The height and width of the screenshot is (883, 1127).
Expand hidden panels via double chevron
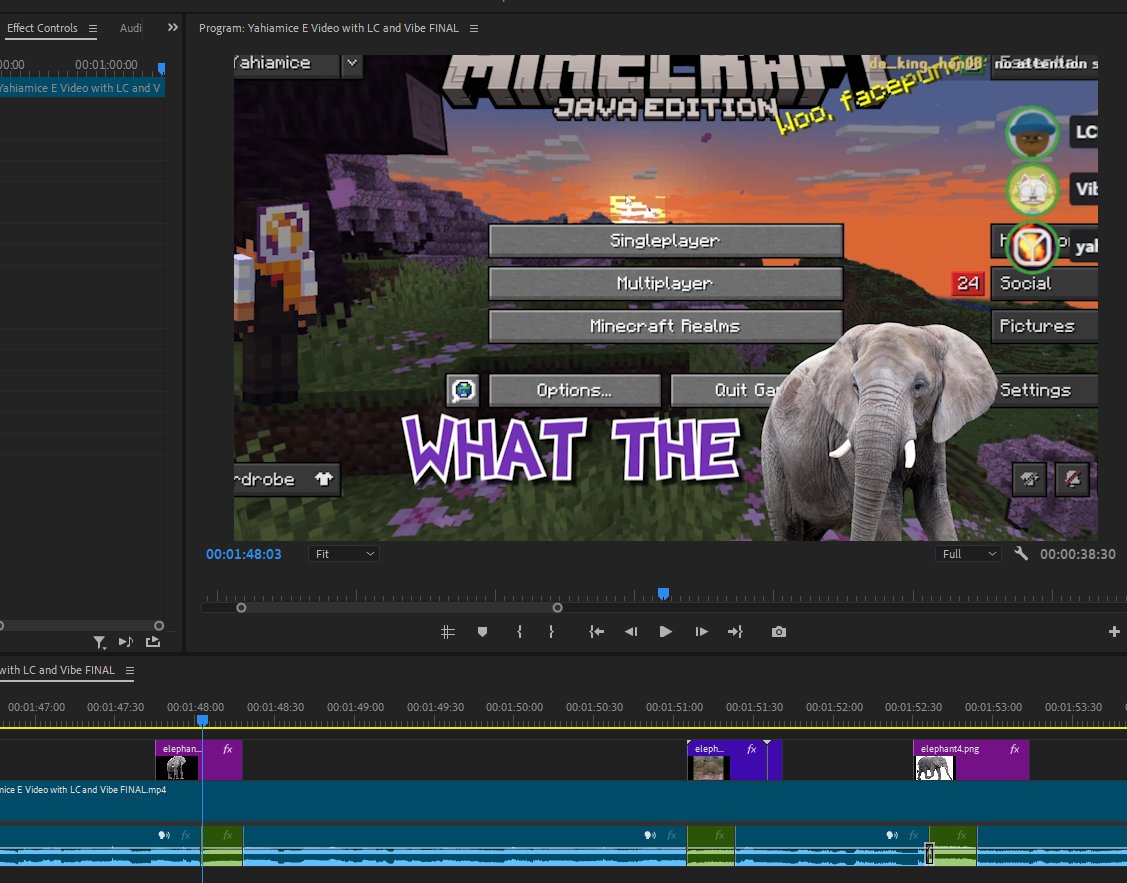(x=172, y=28)
